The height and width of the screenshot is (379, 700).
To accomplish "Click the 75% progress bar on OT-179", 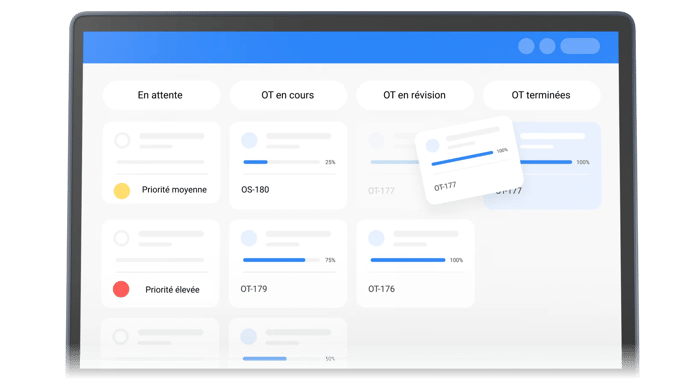I will [281, 260].
